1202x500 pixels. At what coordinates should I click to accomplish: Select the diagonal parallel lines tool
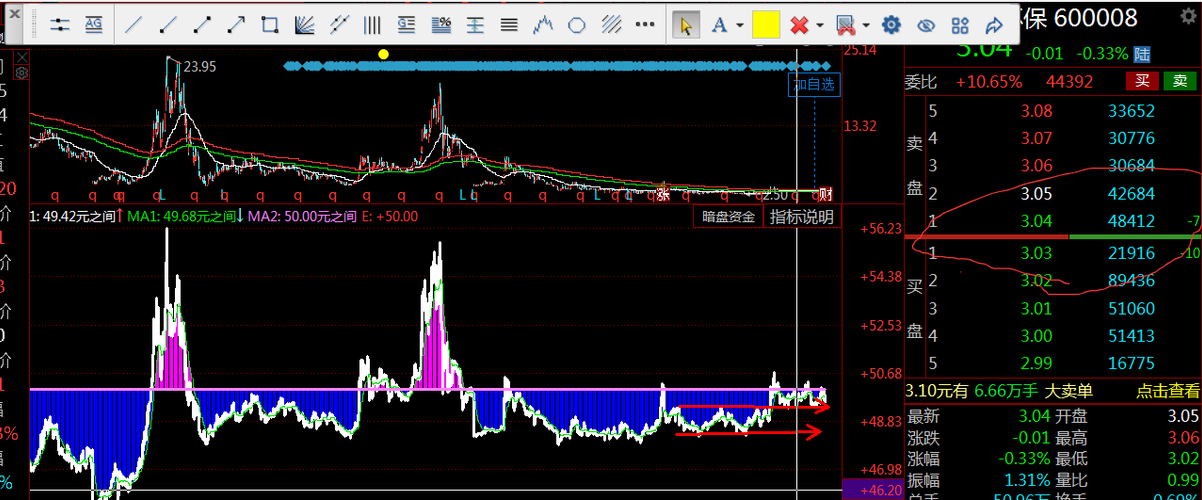[611, 24]
